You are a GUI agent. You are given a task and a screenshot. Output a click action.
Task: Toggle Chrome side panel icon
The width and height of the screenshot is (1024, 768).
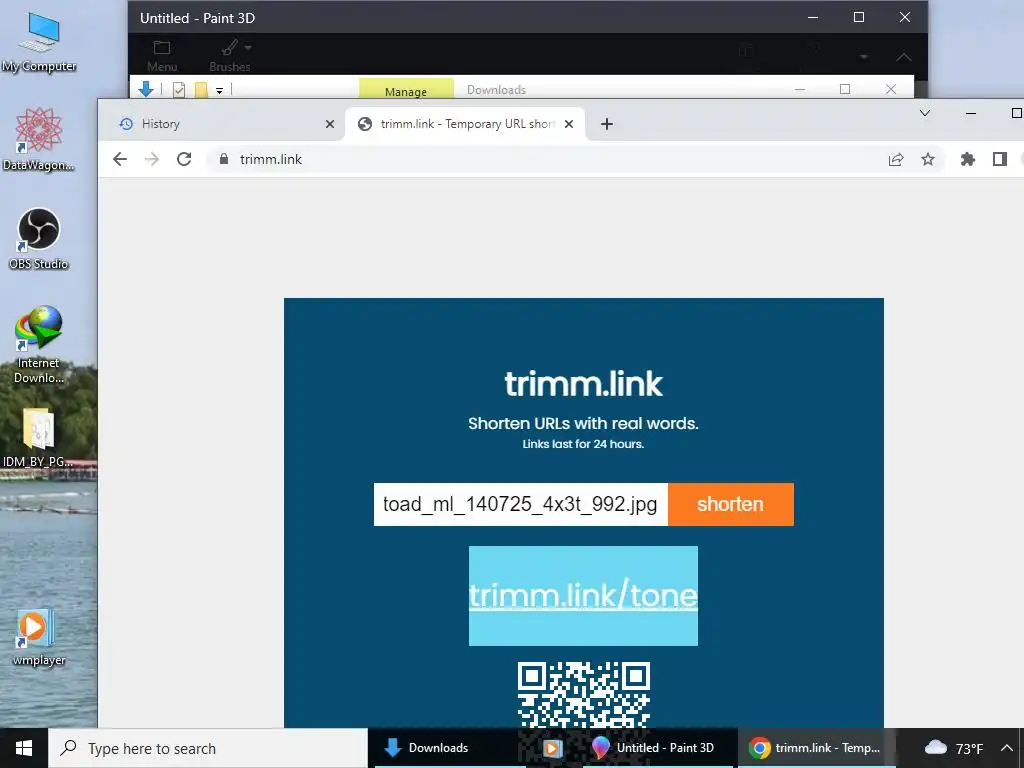(x=1000, y=159)
